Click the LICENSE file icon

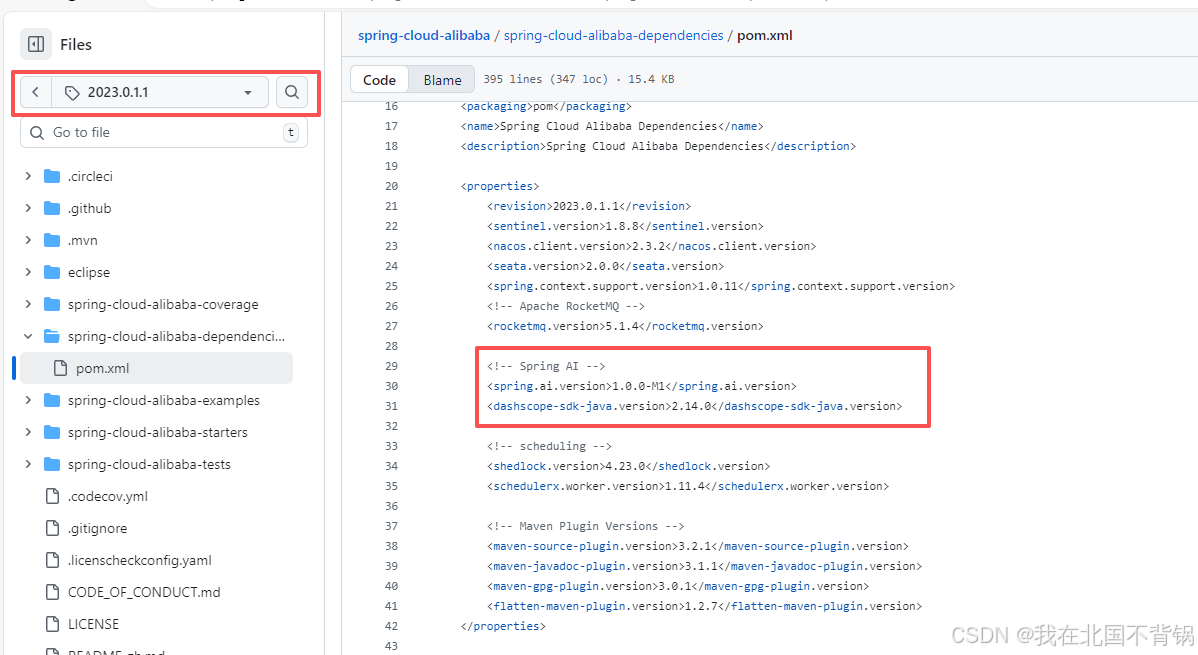[52, 624]
